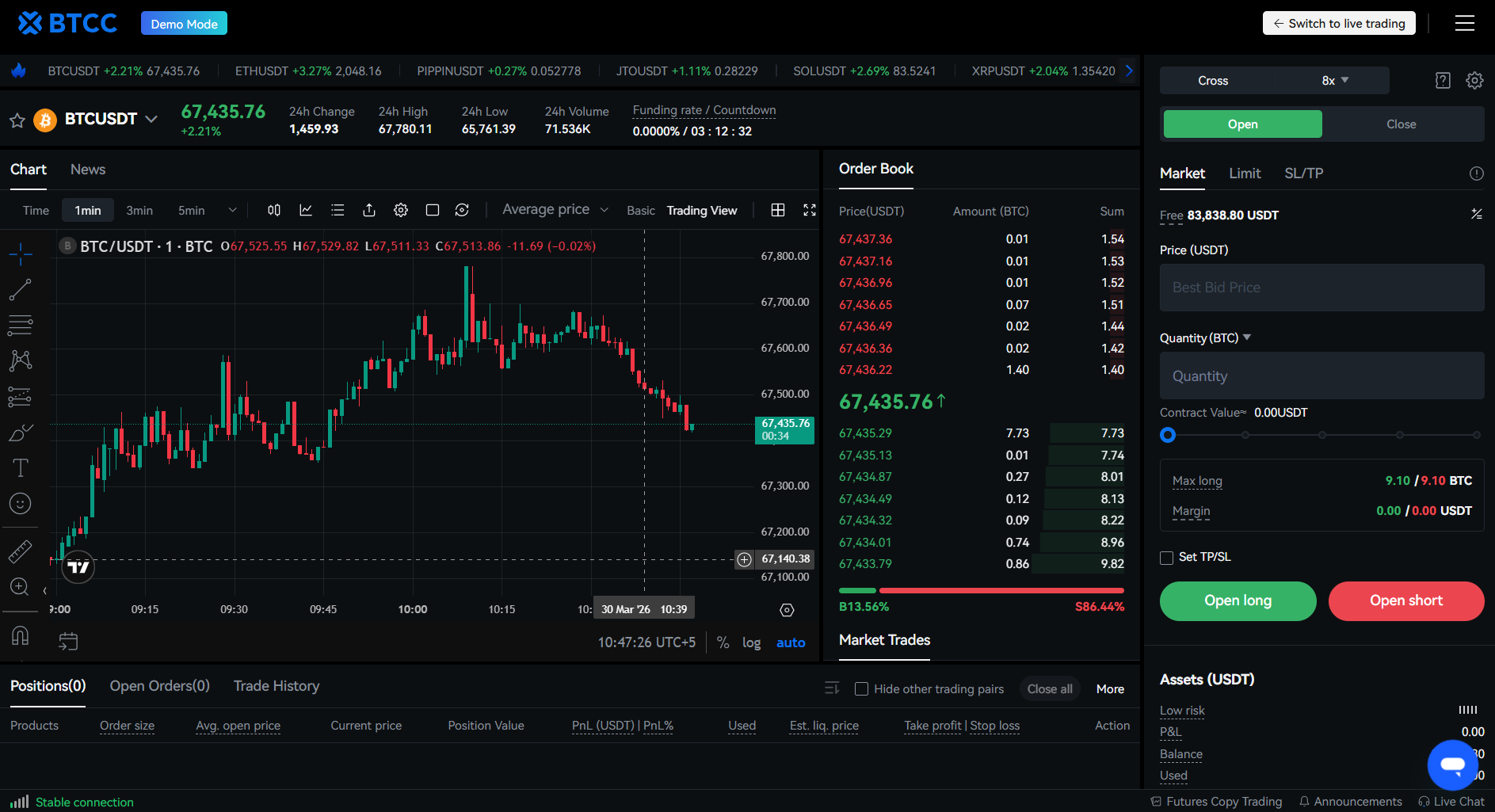Toggle auto scale on chart
The image size is (1495, 812).
click(791, 642)
